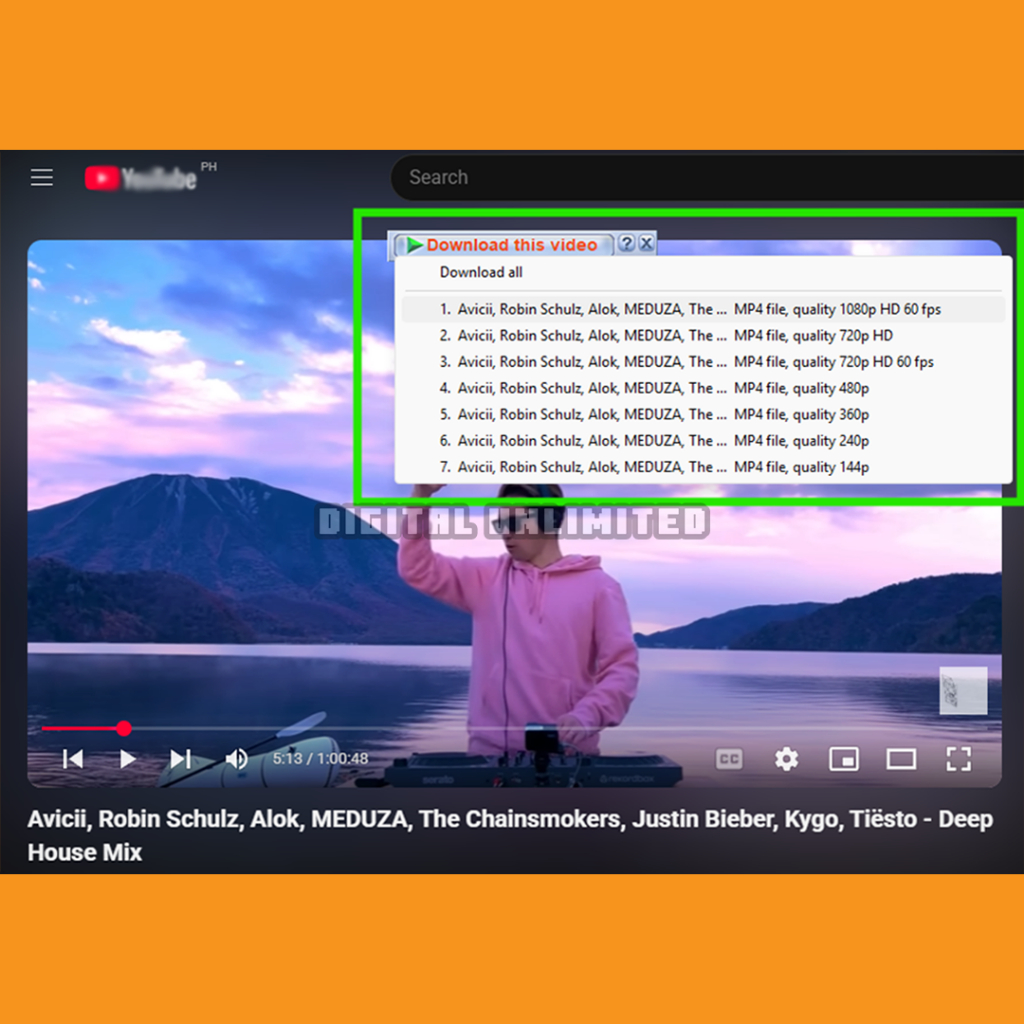Switch to theater mode

901,759
